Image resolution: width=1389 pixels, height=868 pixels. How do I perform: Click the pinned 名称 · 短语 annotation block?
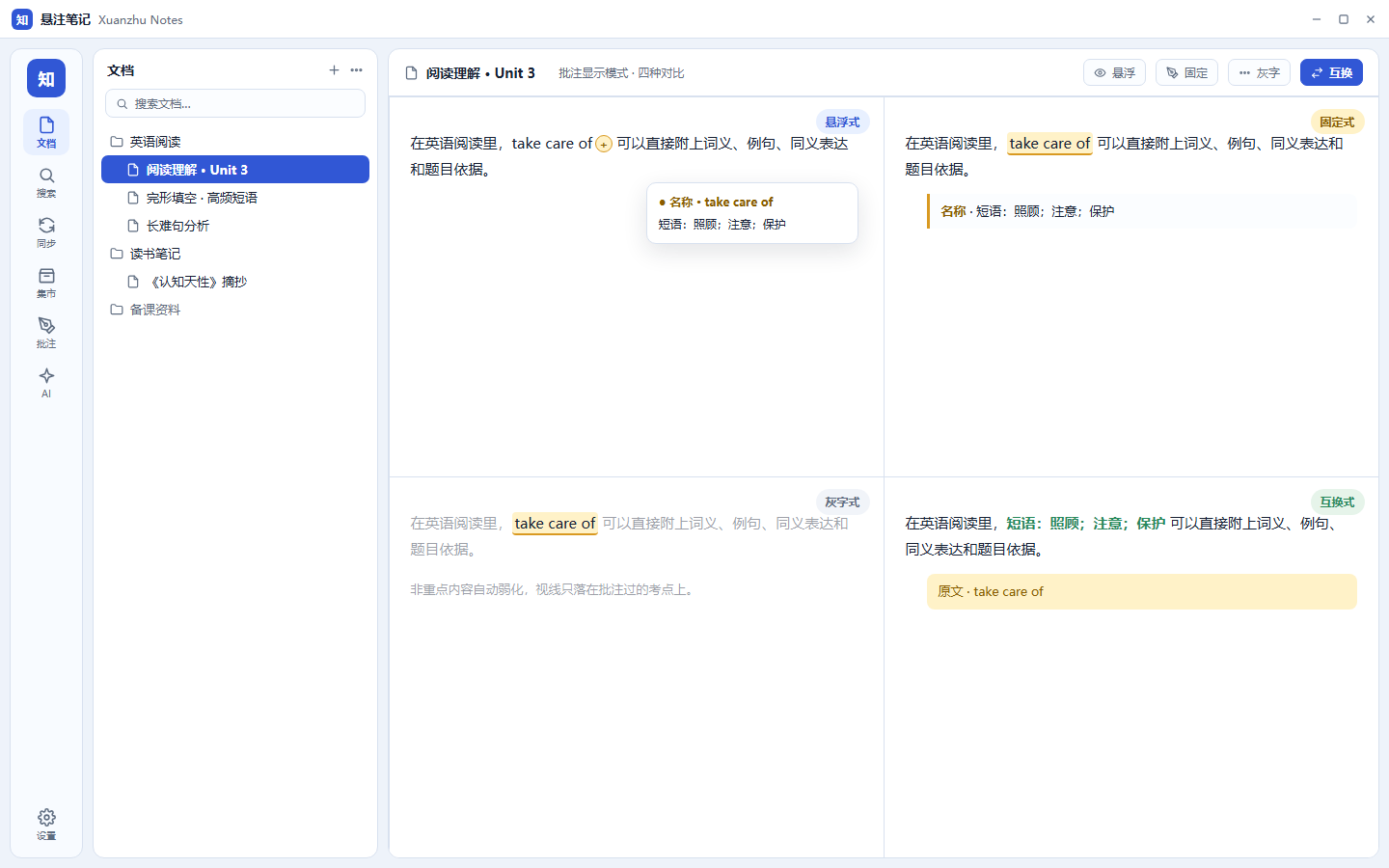[1142, 211]
